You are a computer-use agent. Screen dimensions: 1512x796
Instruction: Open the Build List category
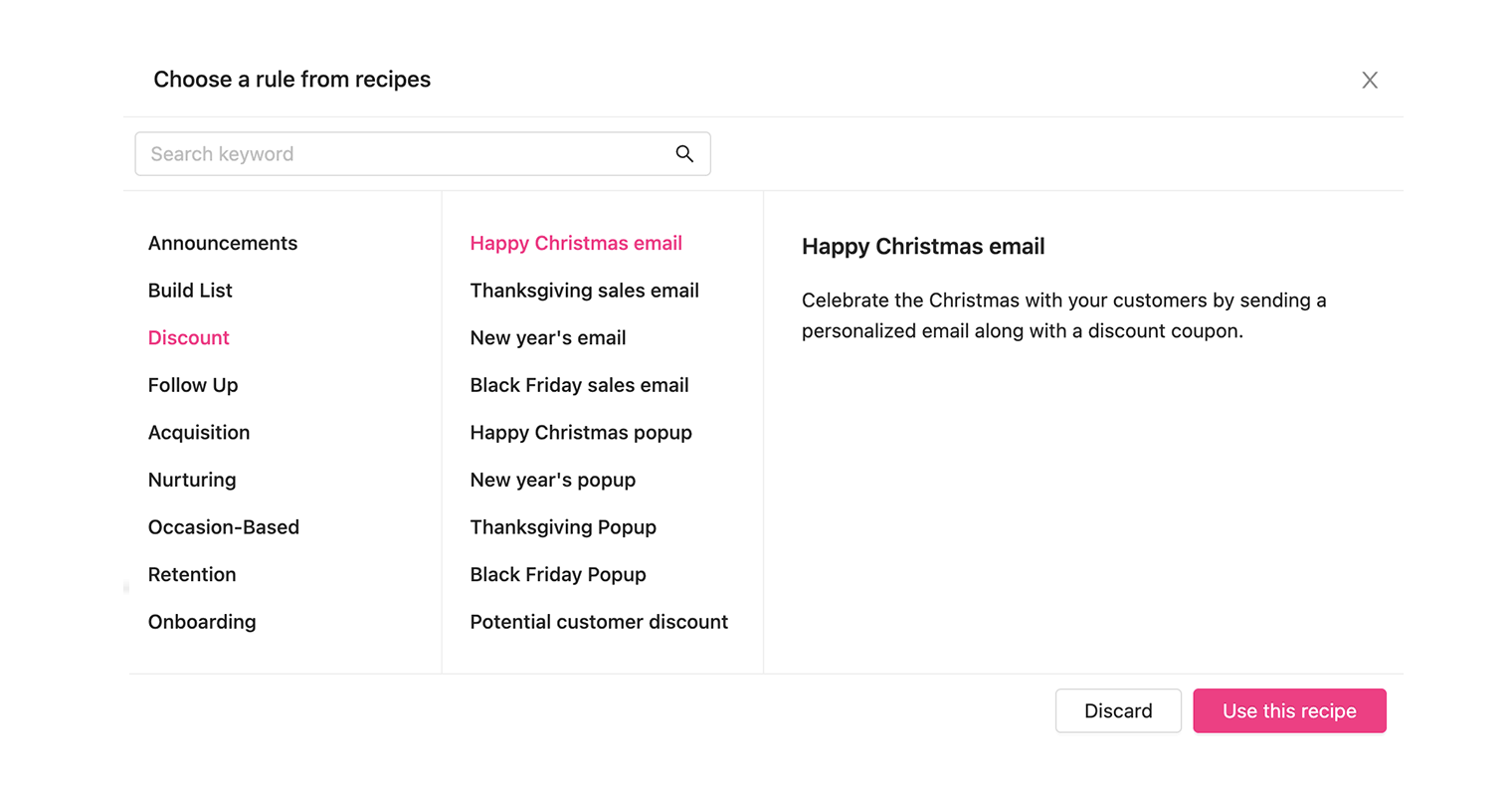(190, 290)
